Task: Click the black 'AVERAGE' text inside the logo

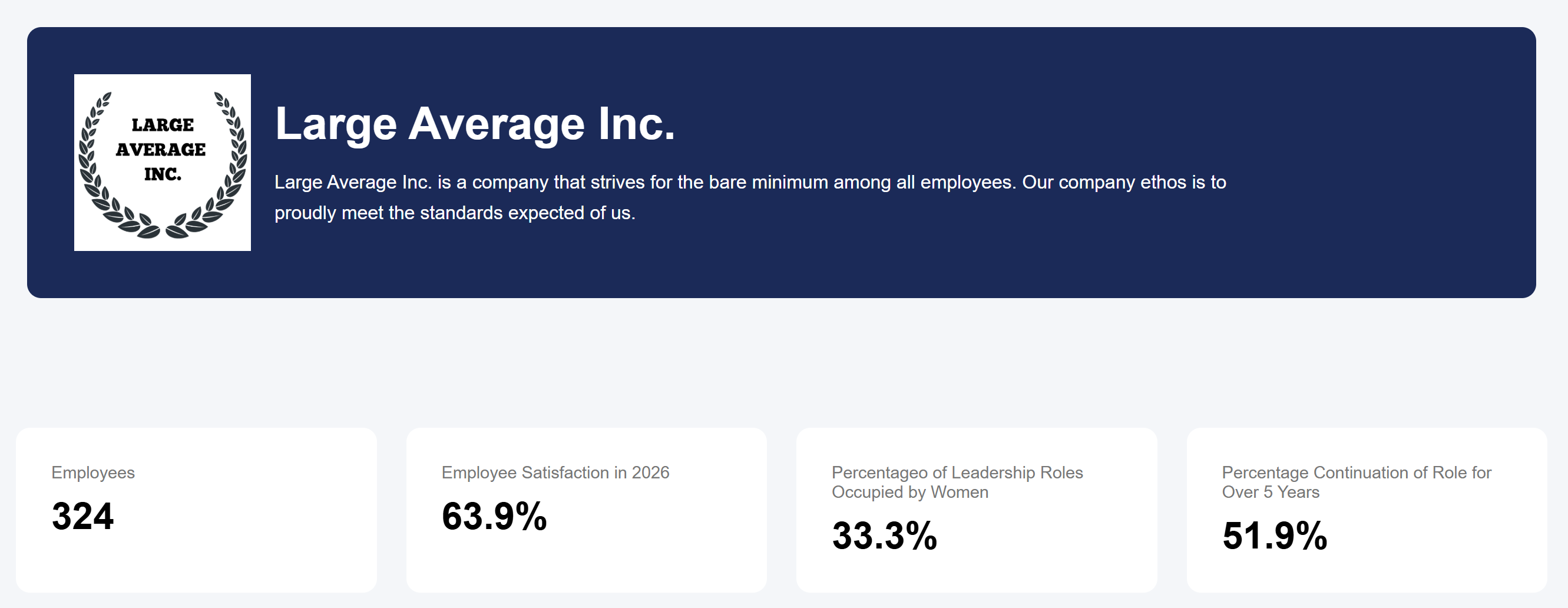Action: point(161,149)
